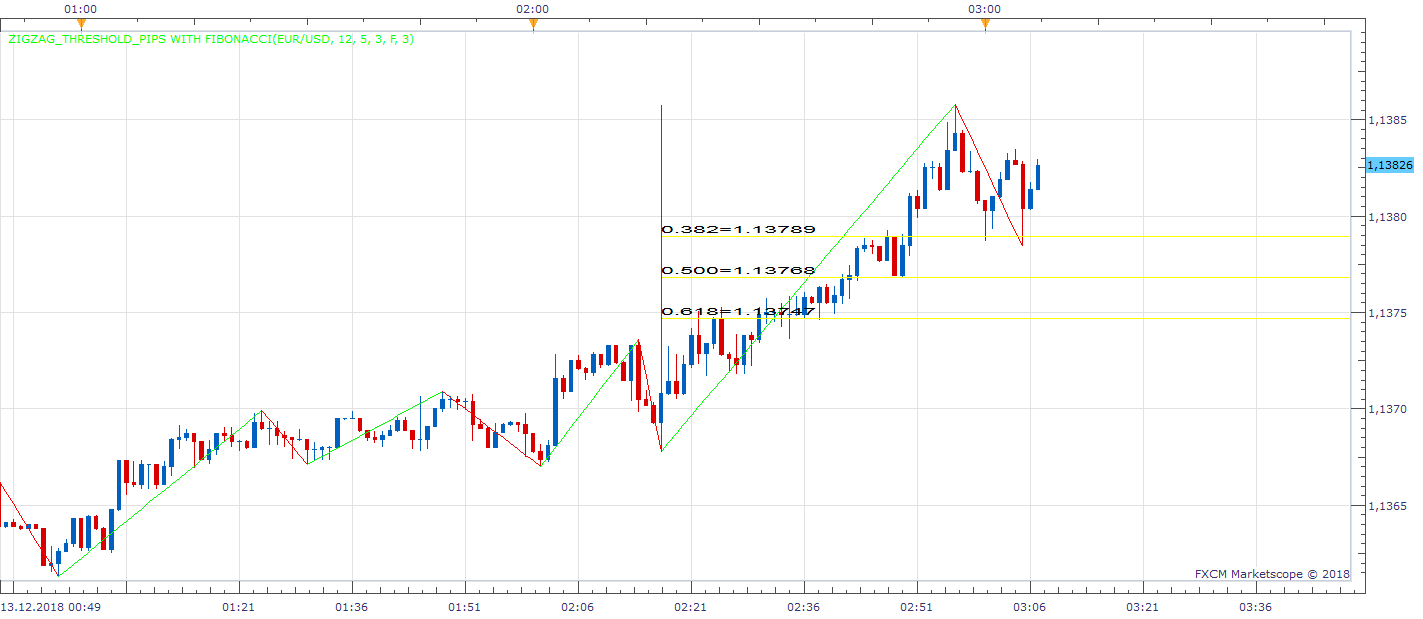Click the 01:21 time axis label
The width and height of the screenshot is (1423, 619).
(x=238, y=607)
